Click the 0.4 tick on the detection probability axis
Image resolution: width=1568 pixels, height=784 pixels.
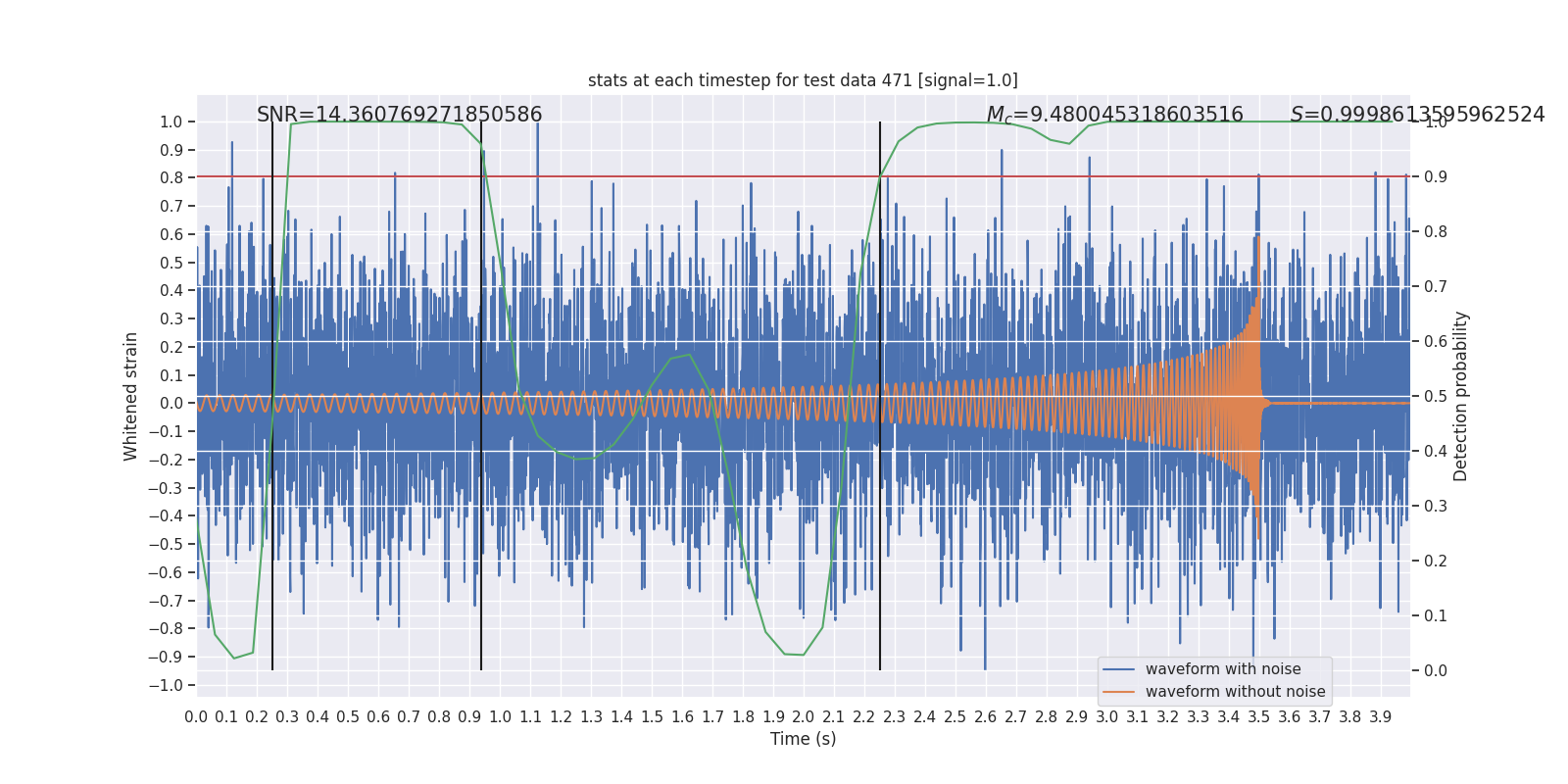tap(1436, 451)
